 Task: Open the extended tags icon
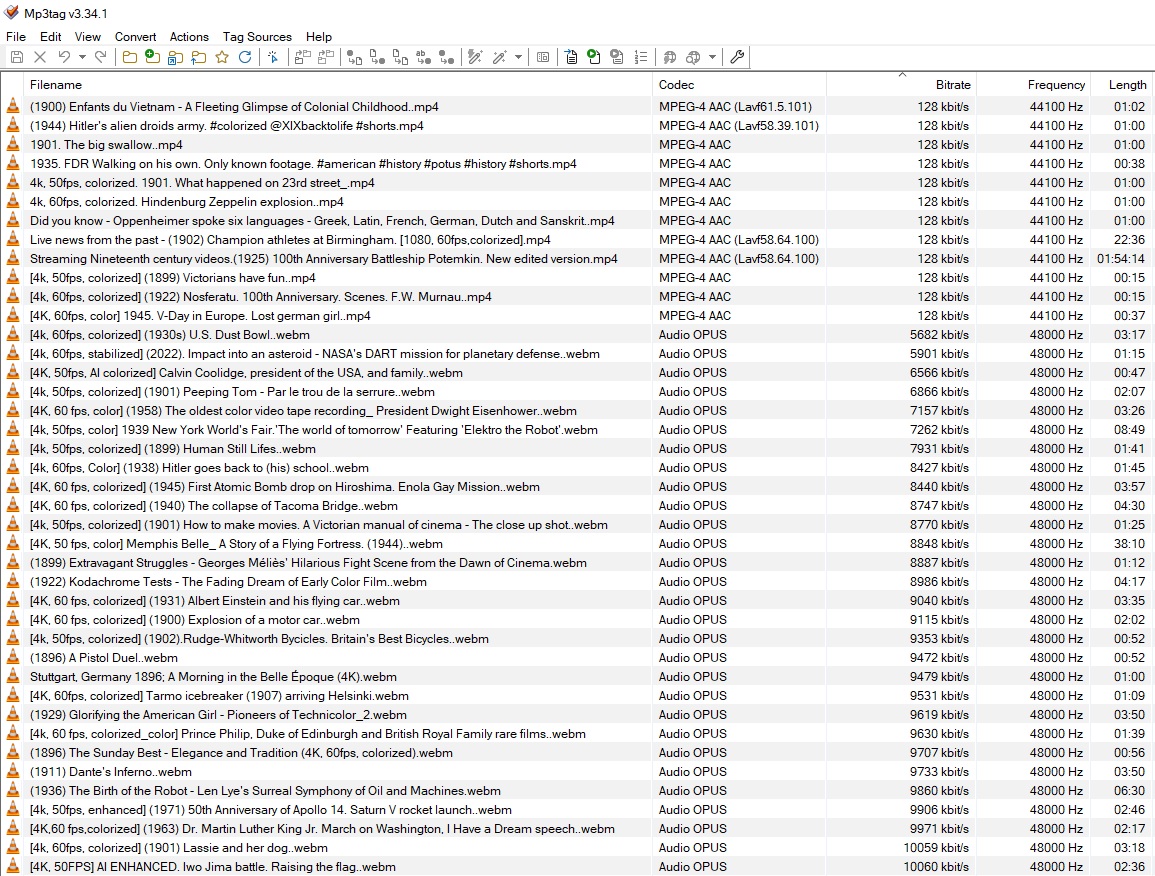coord(543,57)
